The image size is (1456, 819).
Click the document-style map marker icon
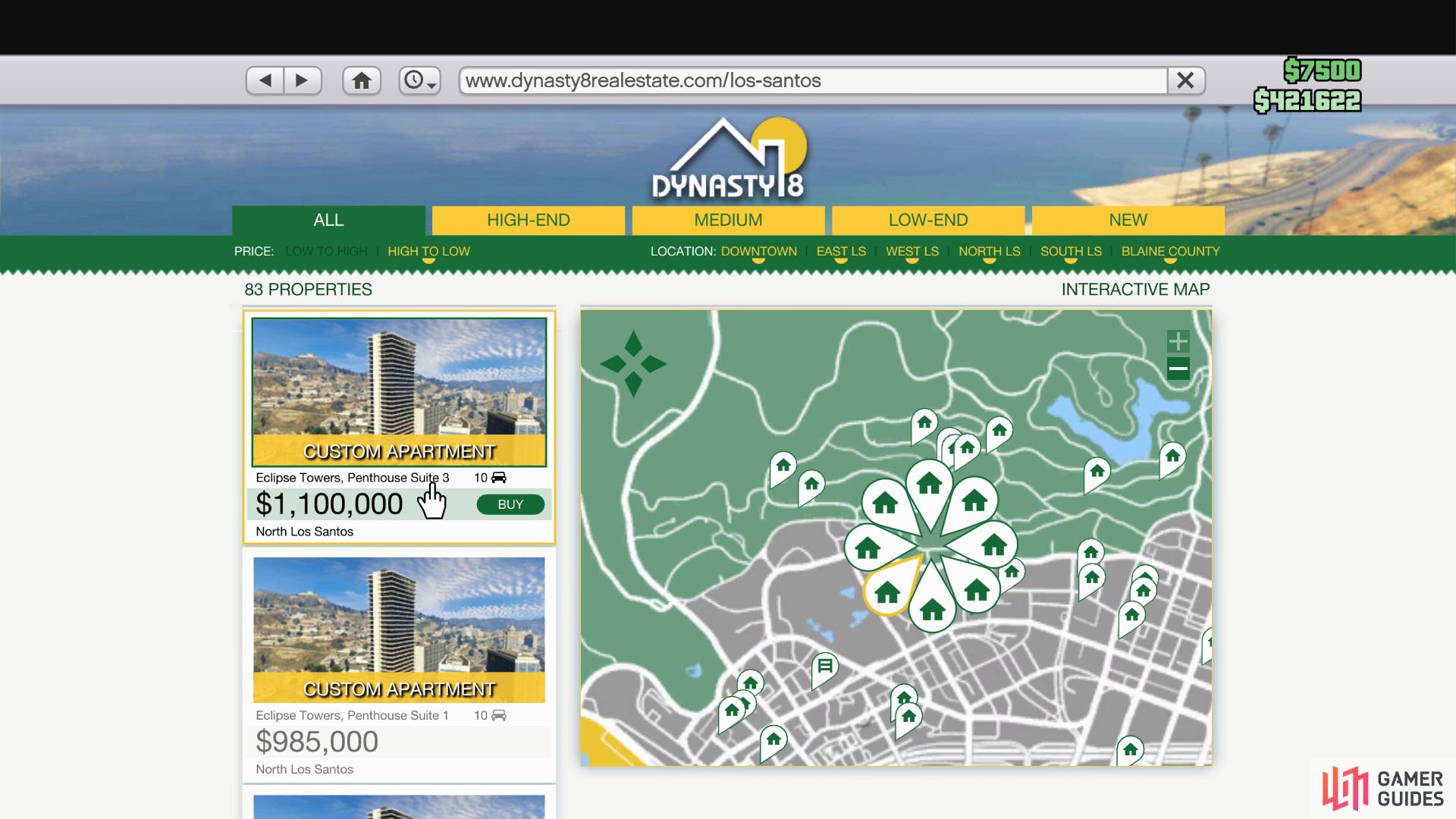pyautogui.click(x=824, y=668)
